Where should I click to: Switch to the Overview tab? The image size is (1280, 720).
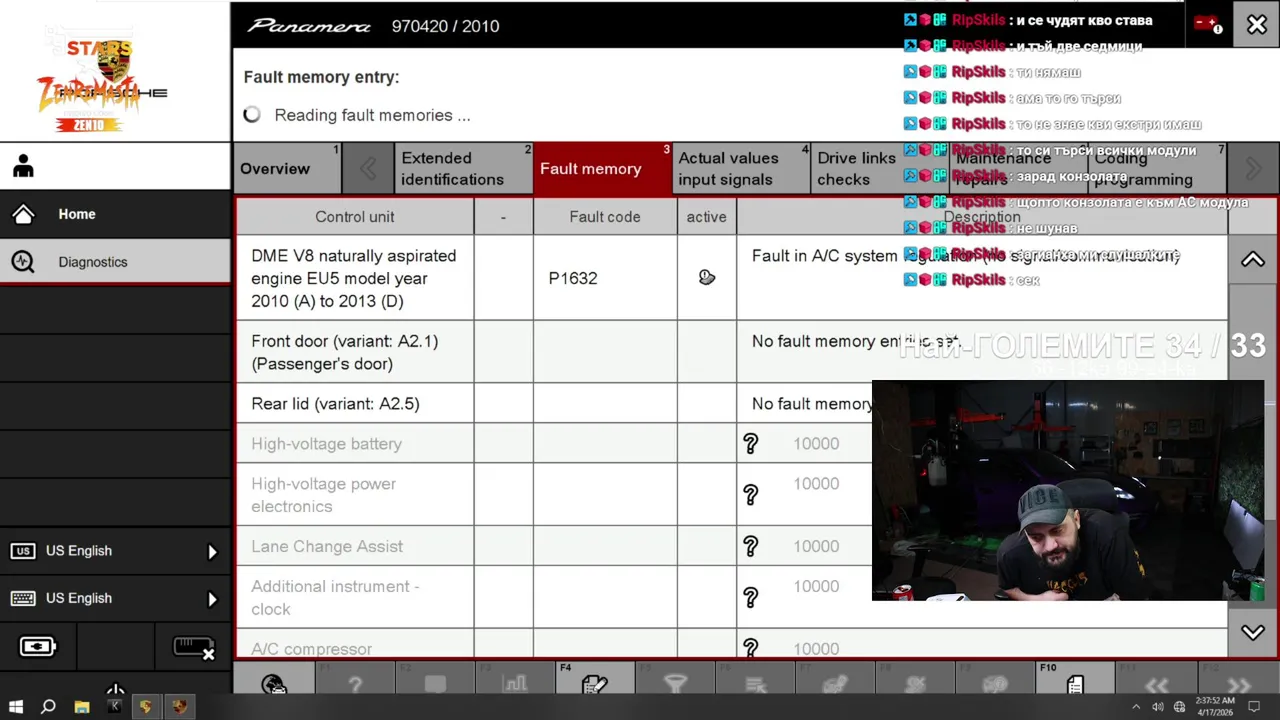pyautogui.click(x=287, y=168)
